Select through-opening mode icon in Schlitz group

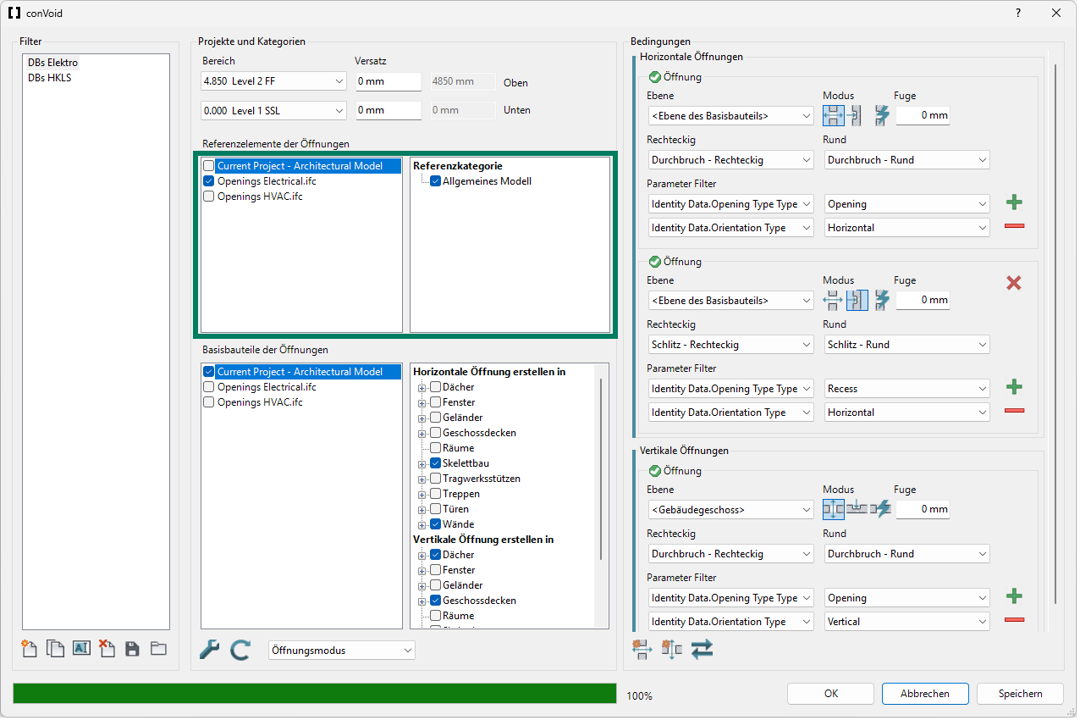(x=833, y=300)
